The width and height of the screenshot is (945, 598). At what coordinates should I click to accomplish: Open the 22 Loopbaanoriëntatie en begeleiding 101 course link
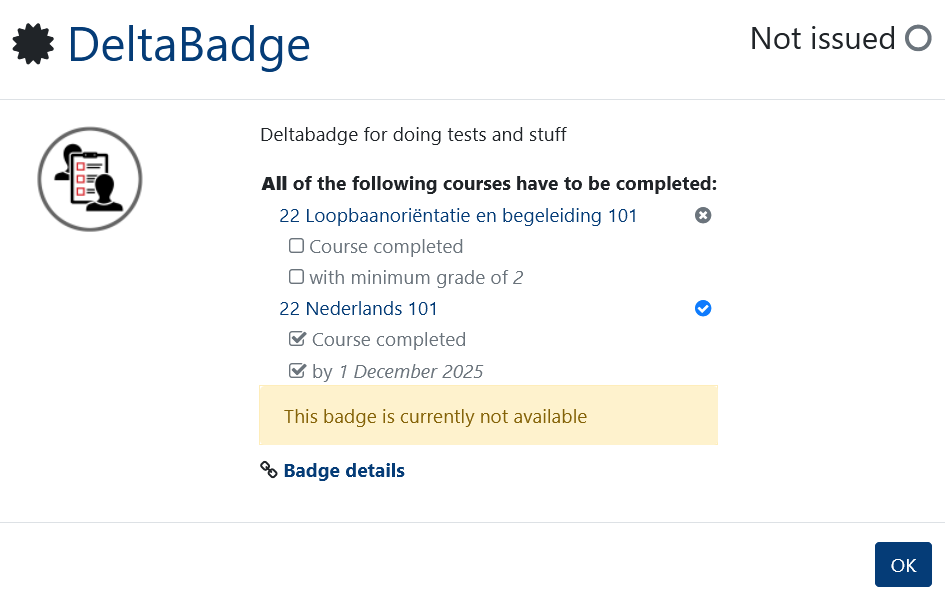tap(458, 215)
